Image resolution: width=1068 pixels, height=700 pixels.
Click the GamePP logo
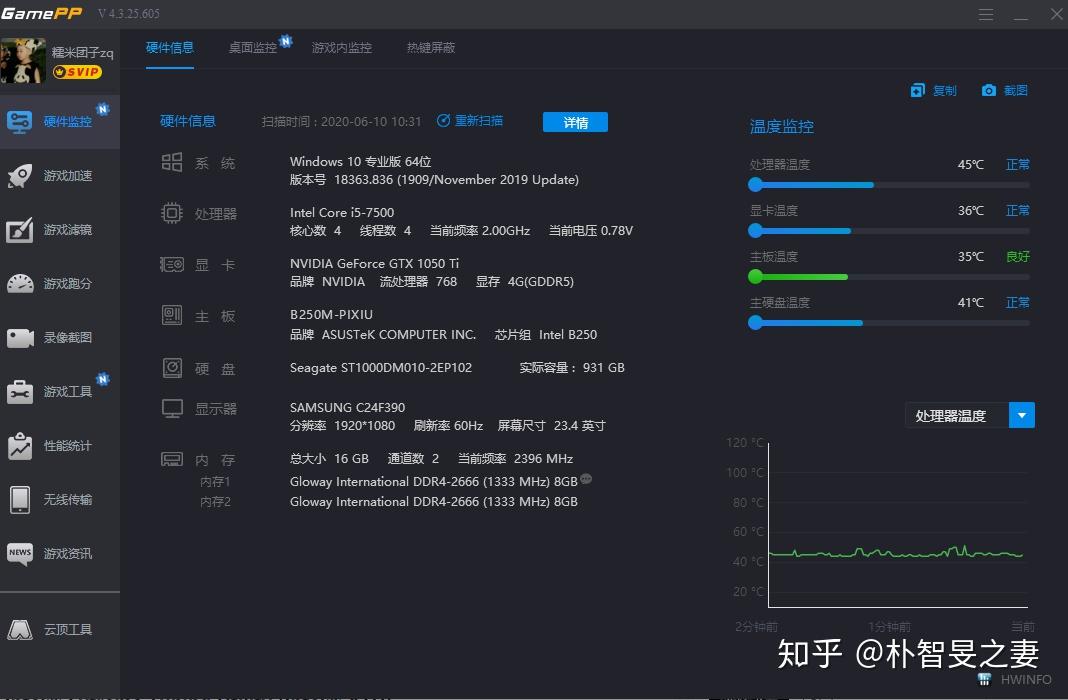tap(42, 13)
